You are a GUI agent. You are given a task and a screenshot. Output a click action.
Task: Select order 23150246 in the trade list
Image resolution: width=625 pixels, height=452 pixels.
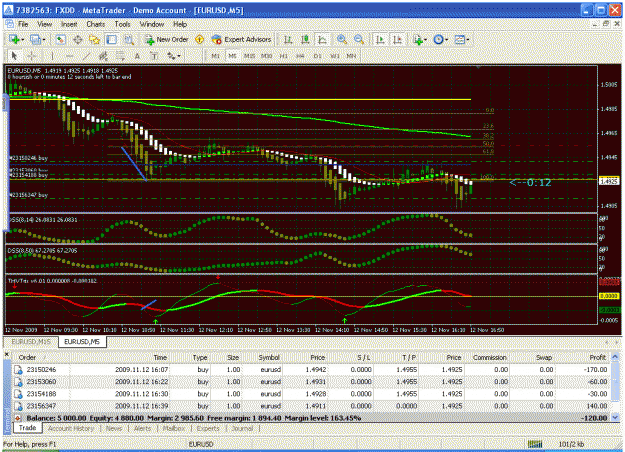click(311, 369)
